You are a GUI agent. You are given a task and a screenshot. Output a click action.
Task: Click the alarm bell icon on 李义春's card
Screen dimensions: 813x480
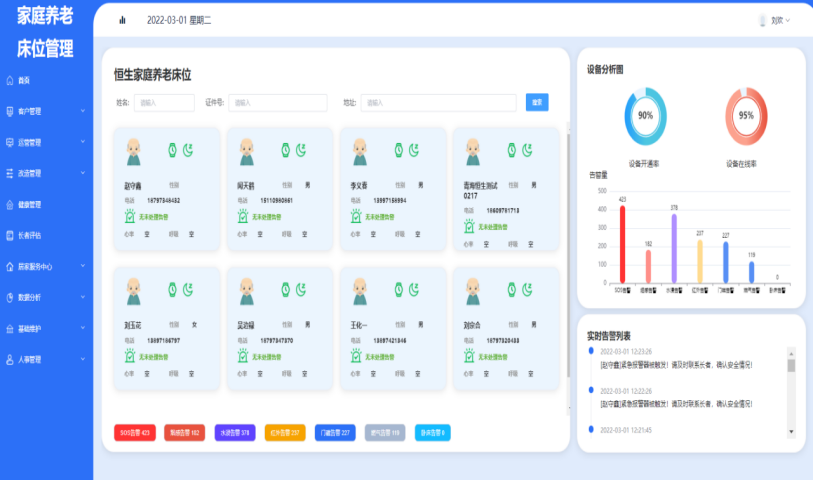coord(355,216)
